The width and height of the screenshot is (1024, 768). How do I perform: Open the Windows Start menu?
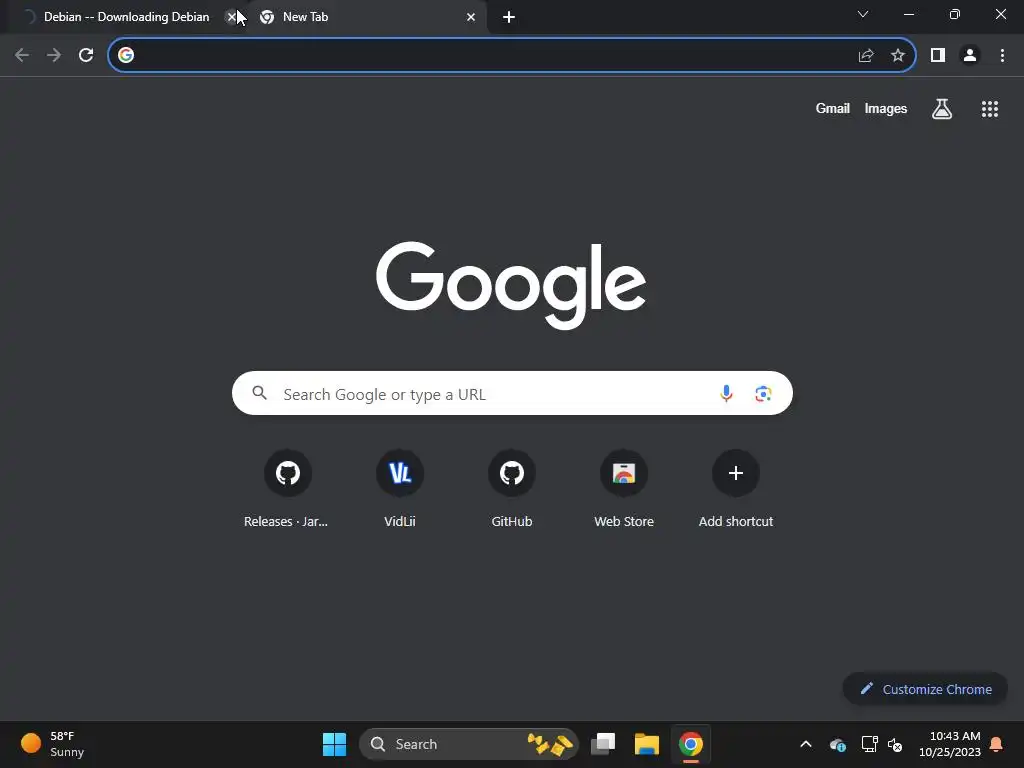pos(334,744)
